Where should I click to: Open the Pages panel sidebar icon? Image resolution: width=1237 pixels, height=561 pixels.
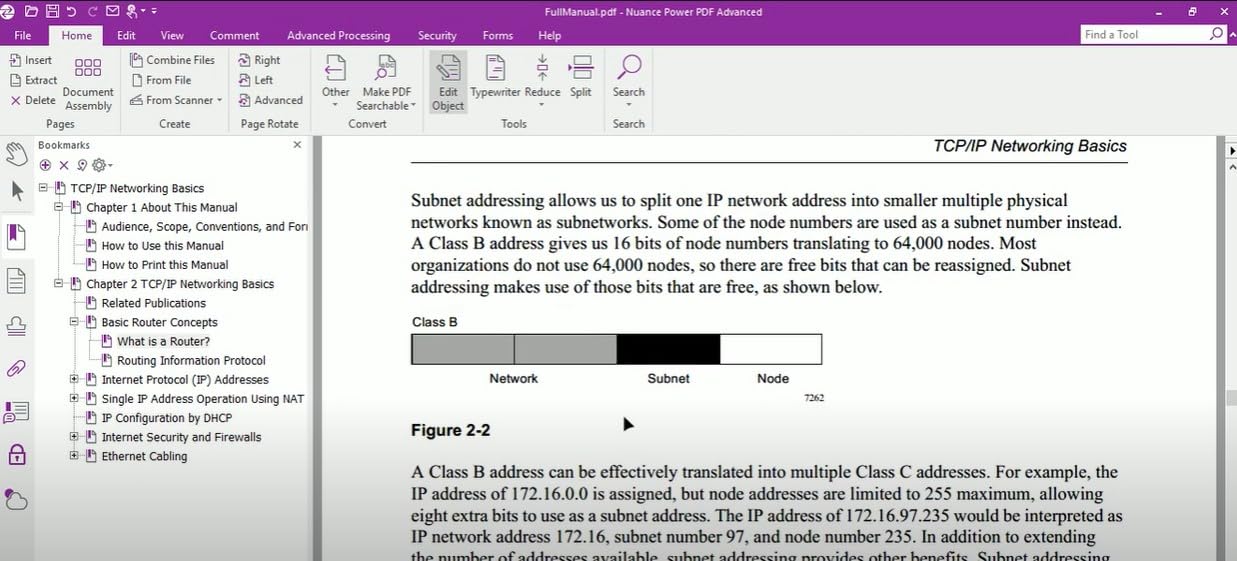[16, 281]
